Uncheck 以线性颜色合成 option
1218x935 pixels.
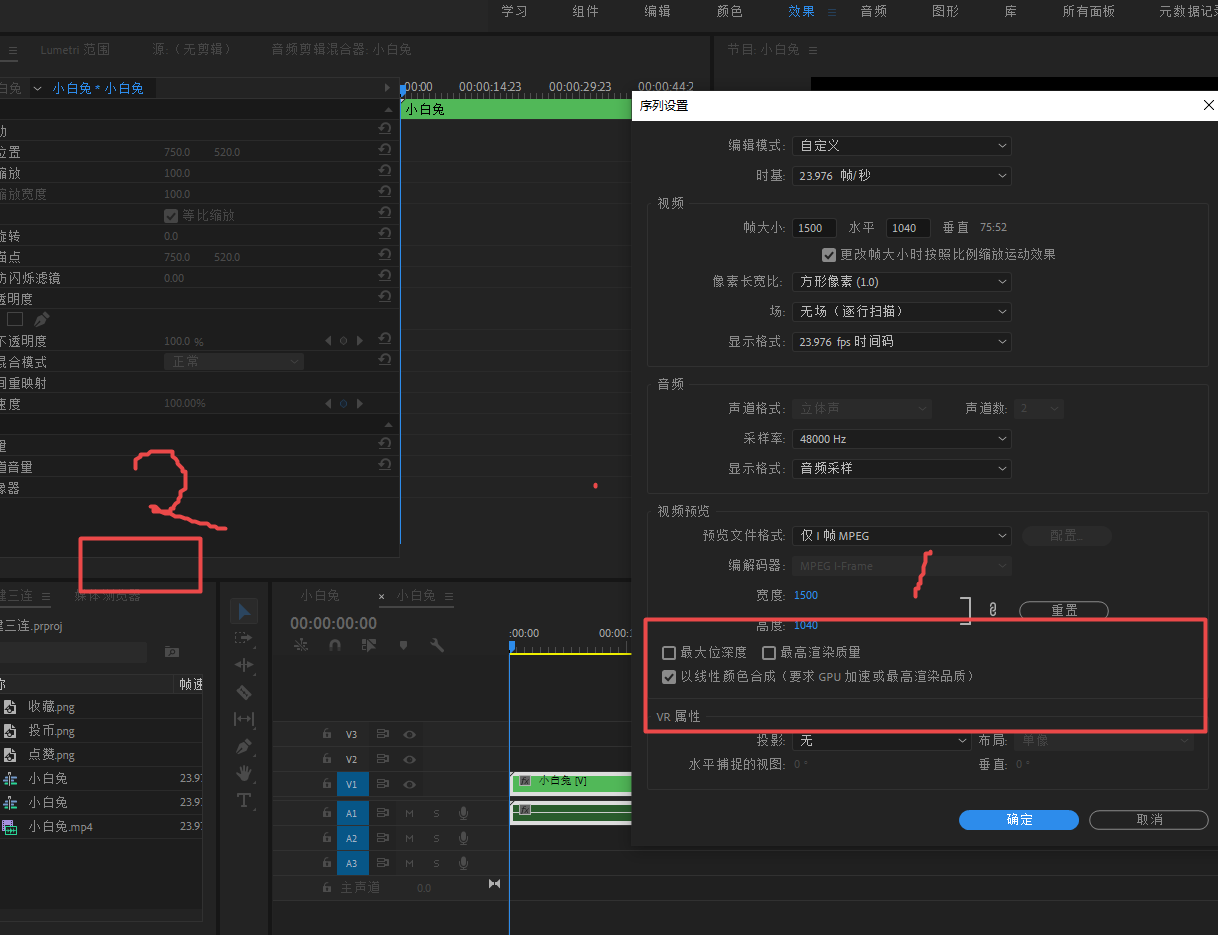[x=669, y=677]
